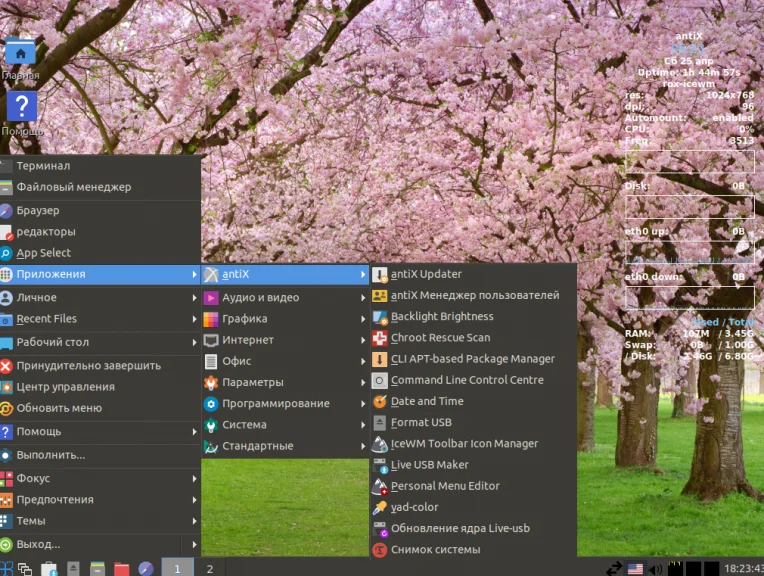Expand the Темы submenu

click(30, 521)
